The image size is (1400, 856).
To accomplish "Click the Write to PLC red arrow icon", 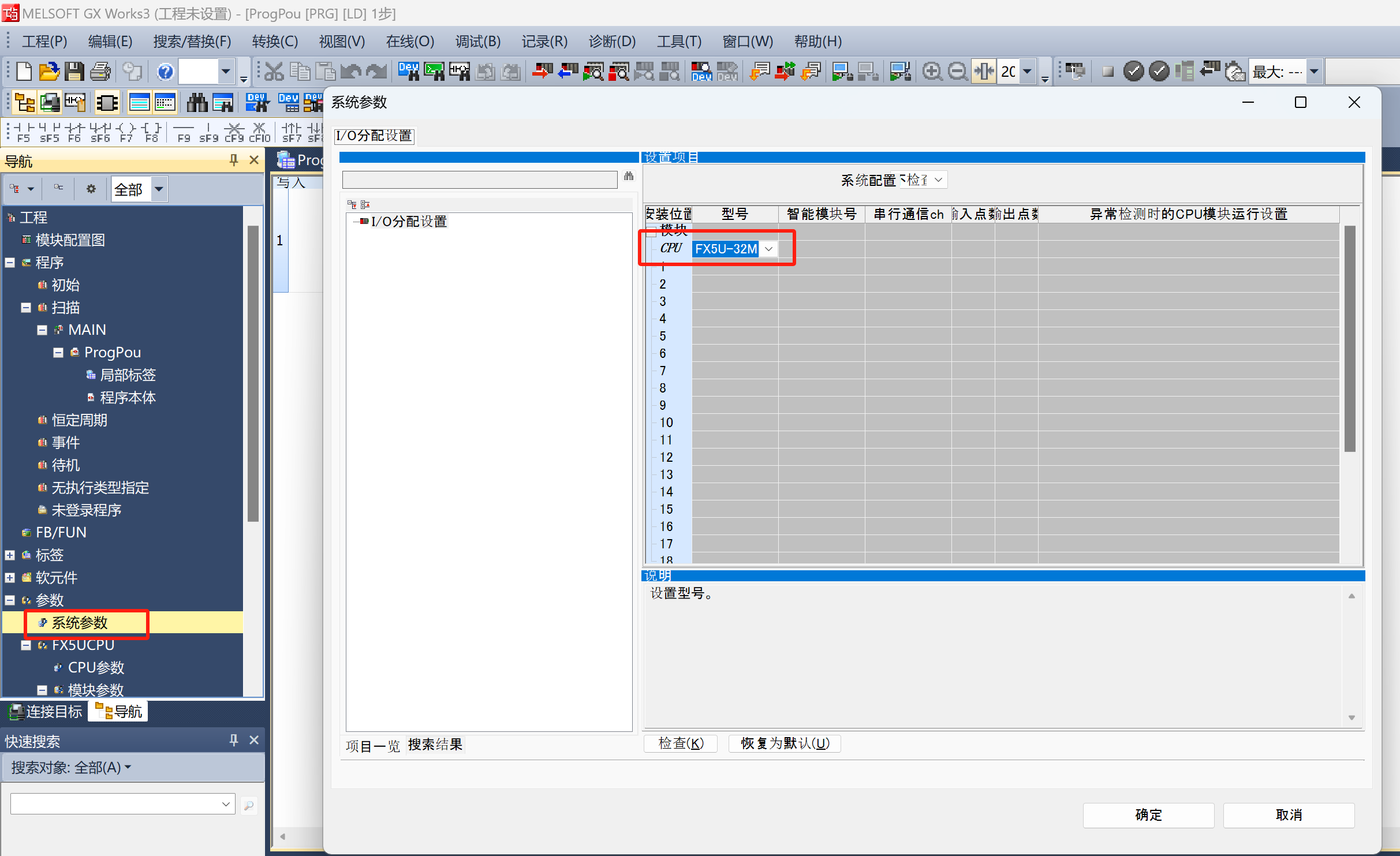I will 542,72.
